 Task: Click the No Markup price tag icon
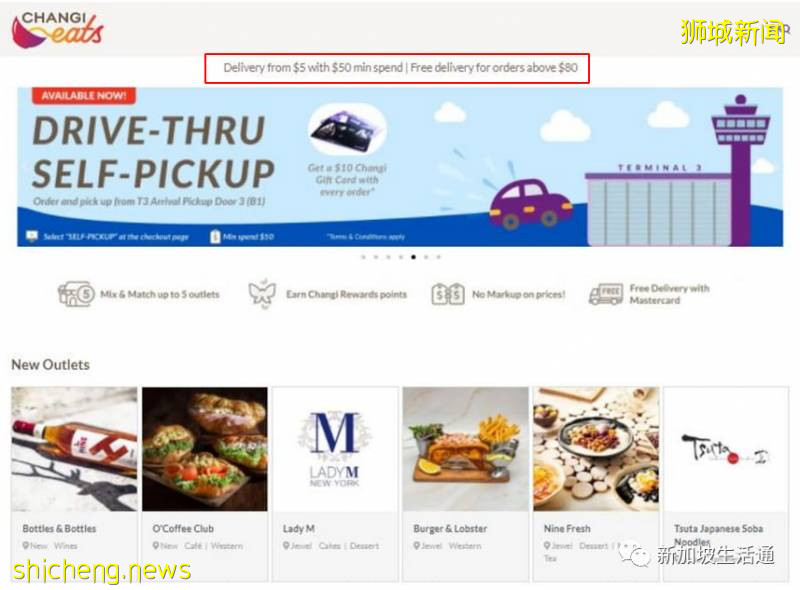click(447, 294)
